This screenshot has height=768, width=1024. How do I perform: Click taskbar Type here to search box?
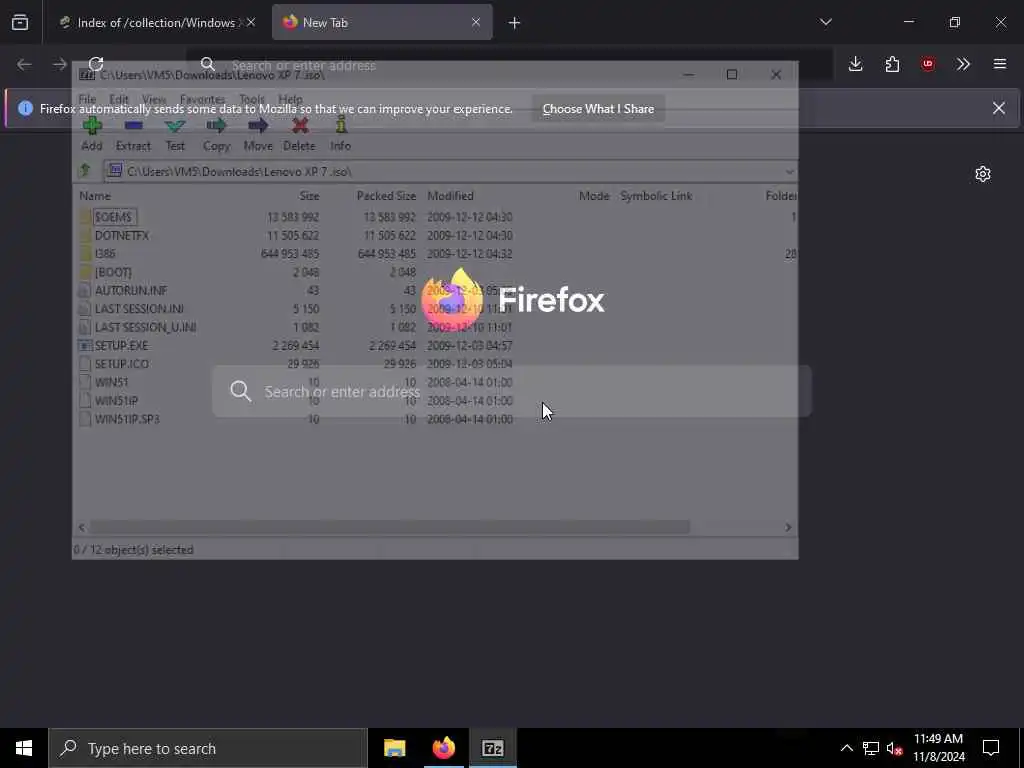click(x=208, y=748)
